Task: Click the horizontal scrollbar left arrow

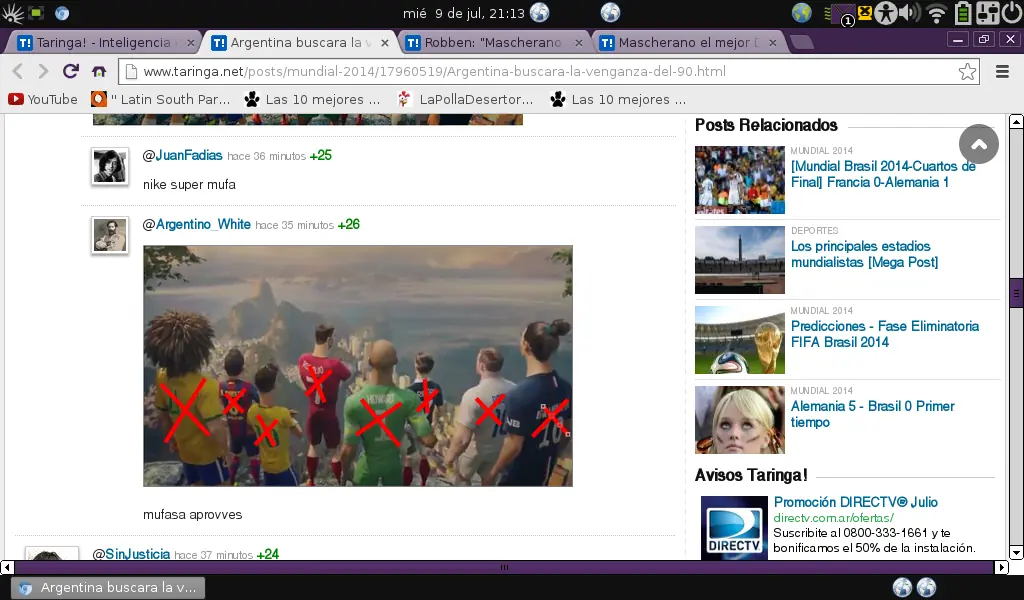Action: click(7, 567)
